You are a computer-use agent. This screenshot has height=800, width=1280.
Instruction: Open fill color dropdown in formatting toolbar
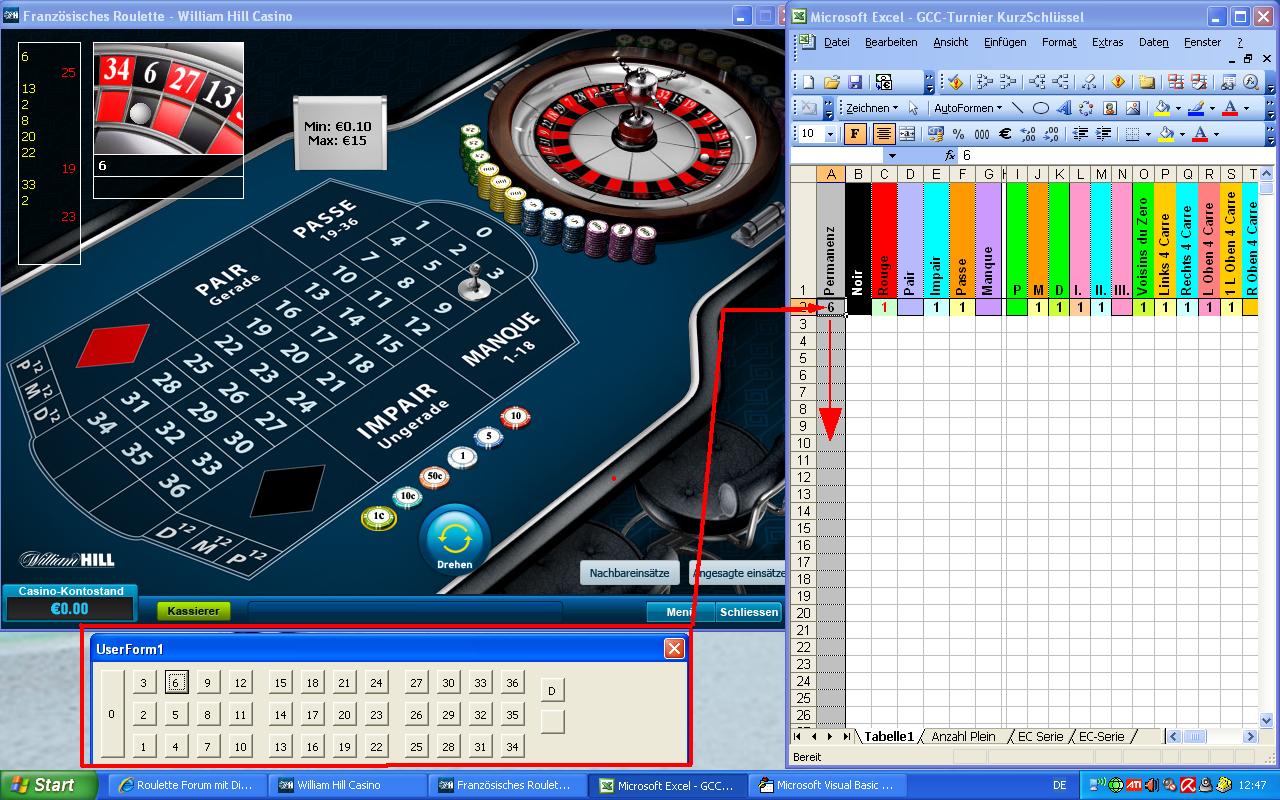pyautogui.click(x=1182, y=134)
